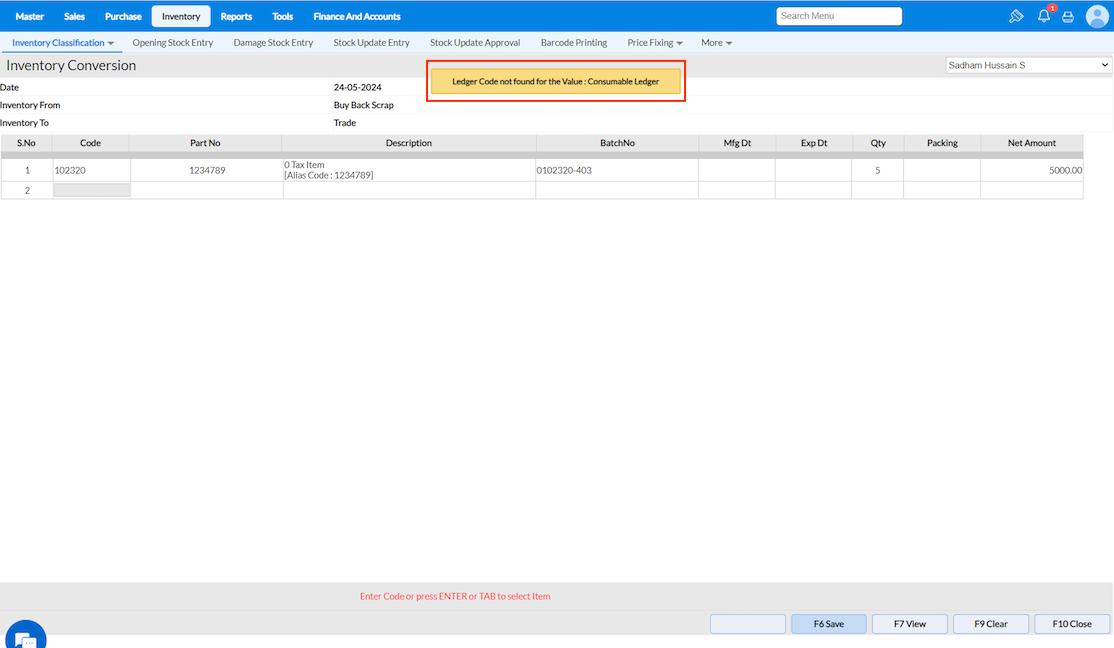Image resolution: width=1114 pixels, height=648 pixels.
Task: Click the F10 Close button
Action: pos(1071,624)
